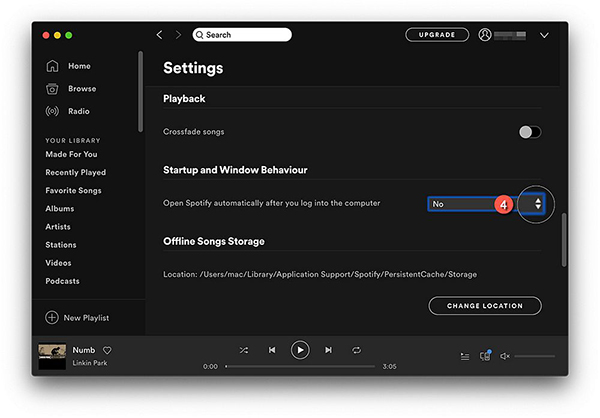Open Favorite Songs
The width and height of the screenshot is (600, 418).
click(x=73, y=190)
